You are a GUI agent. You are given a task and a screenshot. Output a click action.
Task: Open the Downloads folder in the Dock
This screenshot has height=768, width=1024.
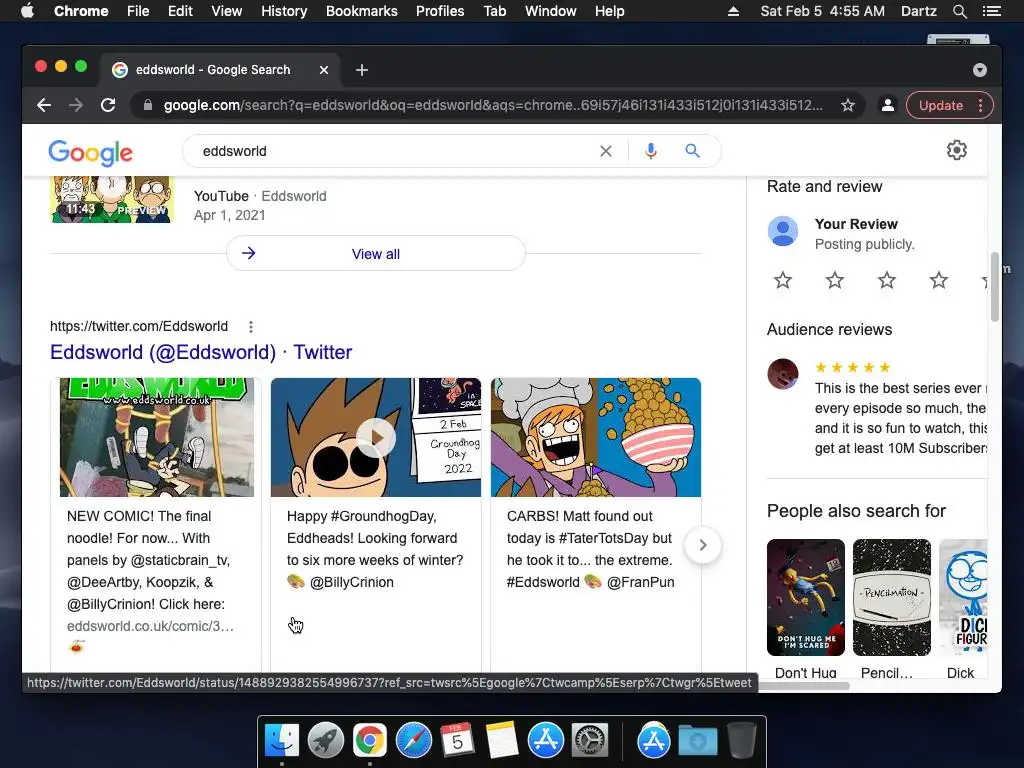pos(697,741)
